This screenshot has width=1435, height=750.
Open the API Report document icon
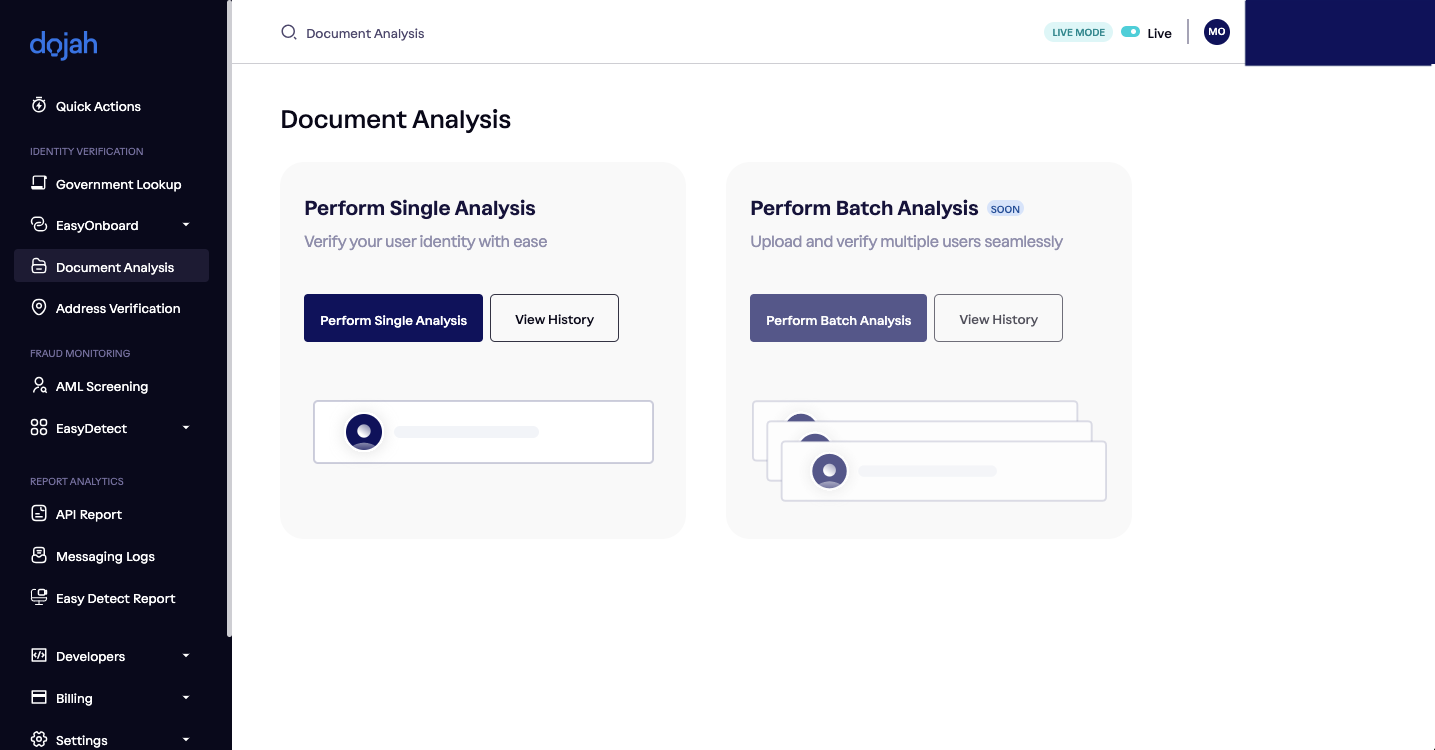point(39,513)
